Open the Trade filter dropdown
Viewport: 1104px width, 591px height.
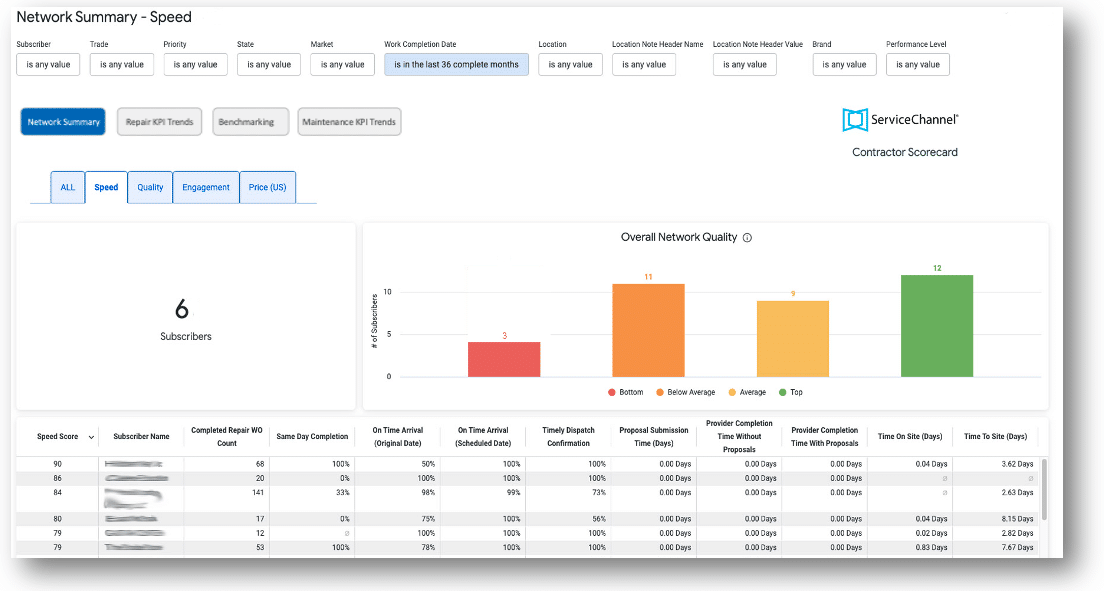[122, 63]
